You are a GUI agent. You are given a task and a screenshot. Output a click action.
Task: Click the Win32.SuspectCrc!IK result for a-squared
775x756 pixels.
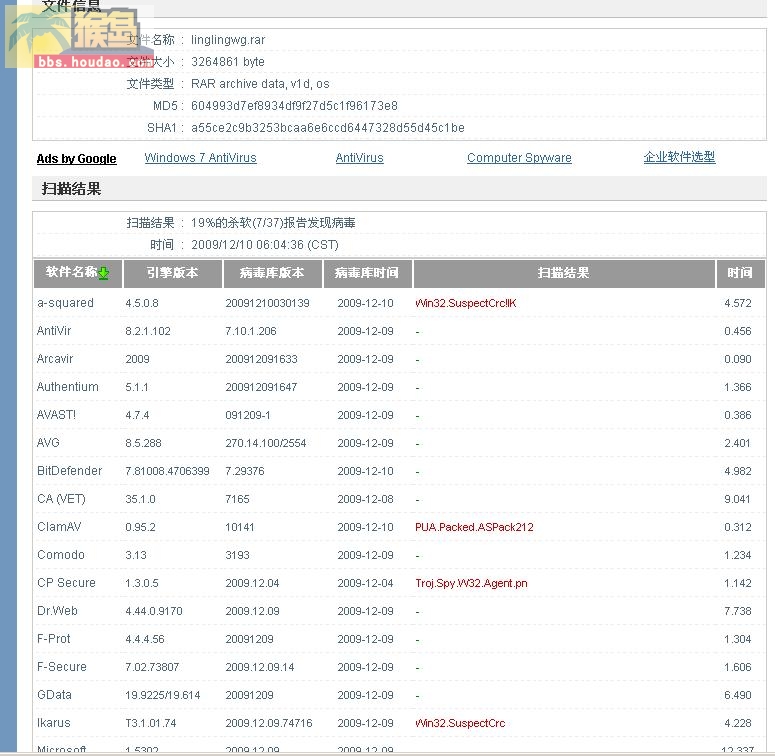click(x=466, y=303)
